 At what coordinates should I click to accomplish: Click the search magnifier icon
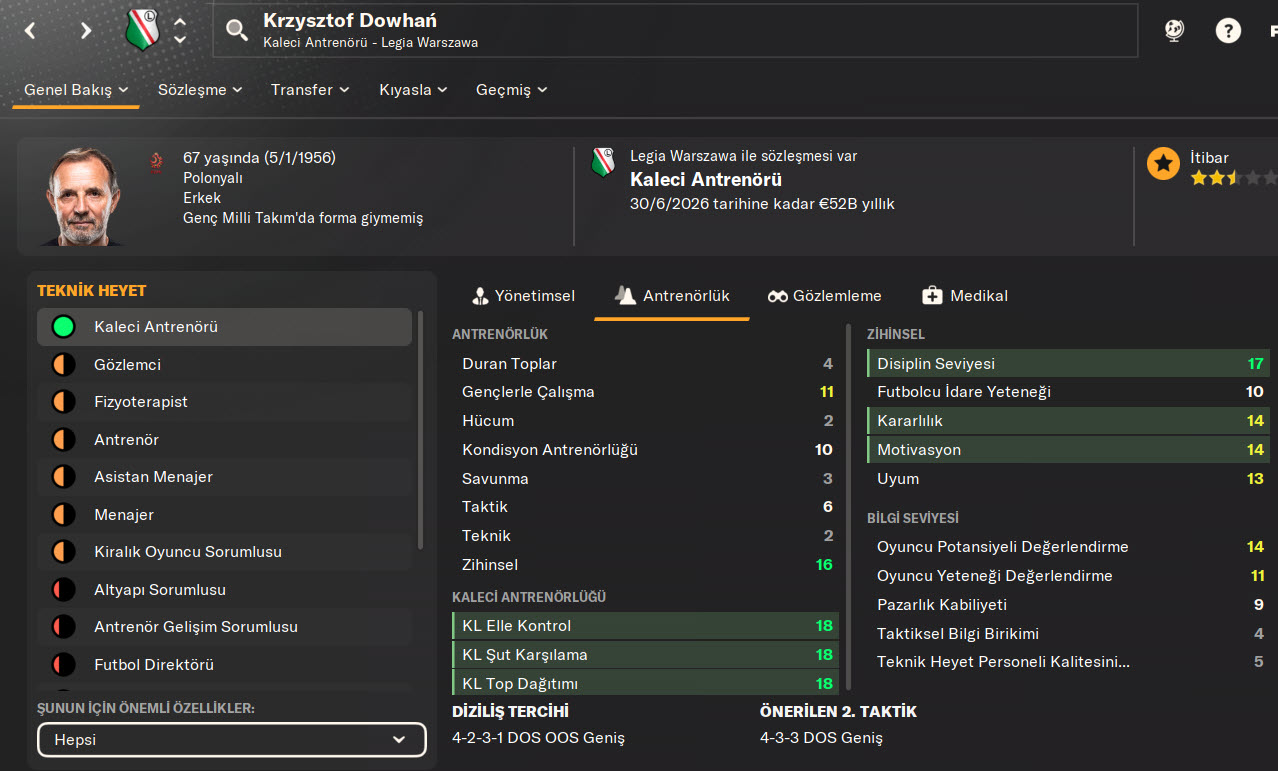[x=237, y=30]
